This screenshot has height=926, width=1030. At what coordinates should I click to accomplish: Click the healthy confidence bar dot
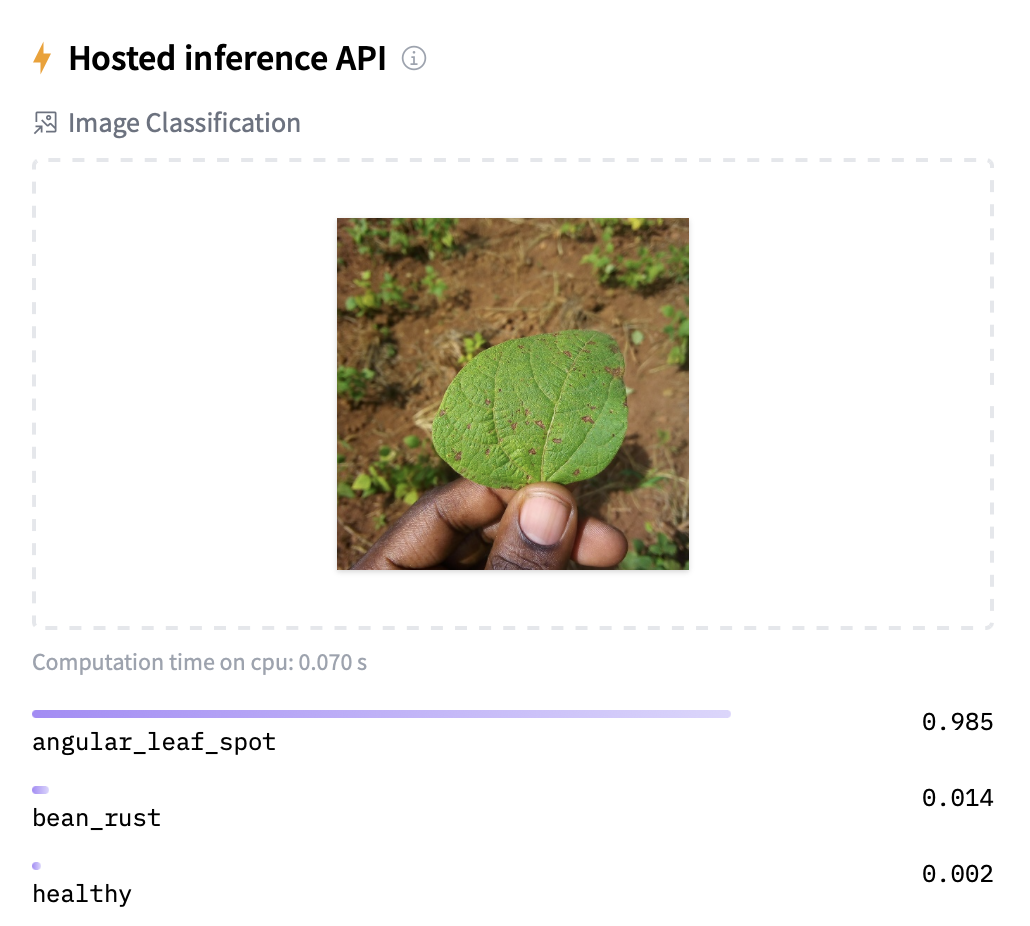(x=37, y=866)
